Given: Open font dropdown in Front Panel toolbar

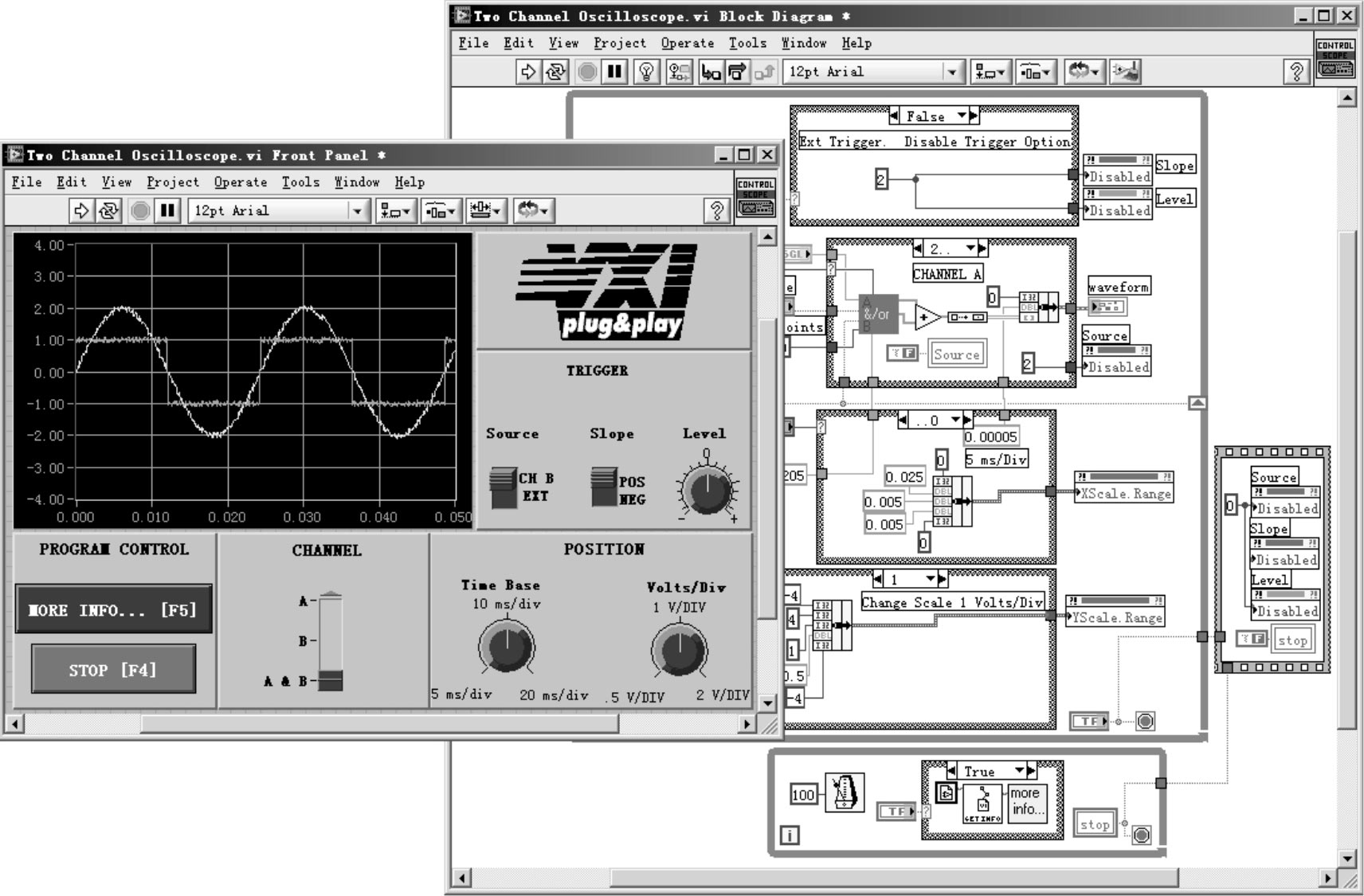Looking at the screenshot, I should click(357, 211).
